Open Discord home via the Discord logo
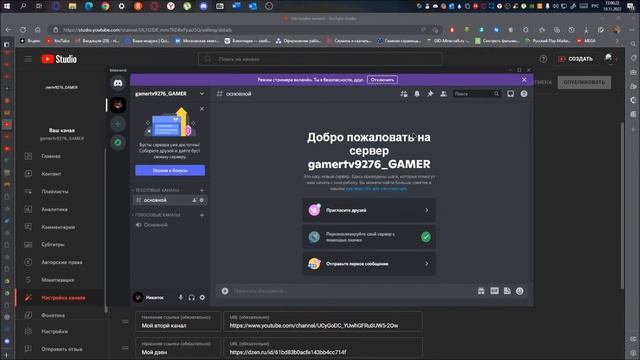The width and height of the screenshot is (640, 360). pyautogui.click(x=118, y=83)
